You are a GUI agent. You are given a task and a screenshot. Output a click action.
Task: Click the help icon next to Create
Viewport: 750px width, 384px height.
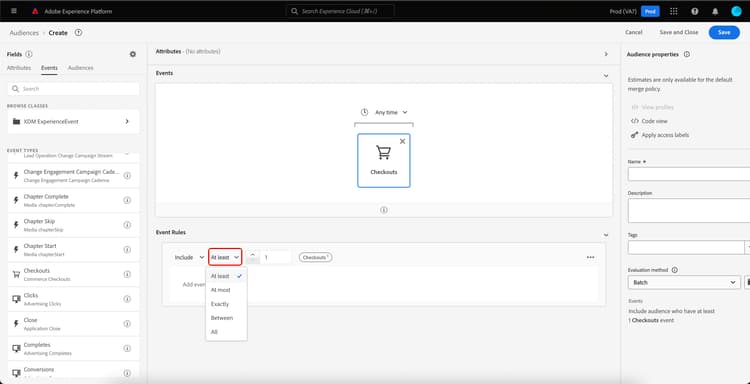78,33
